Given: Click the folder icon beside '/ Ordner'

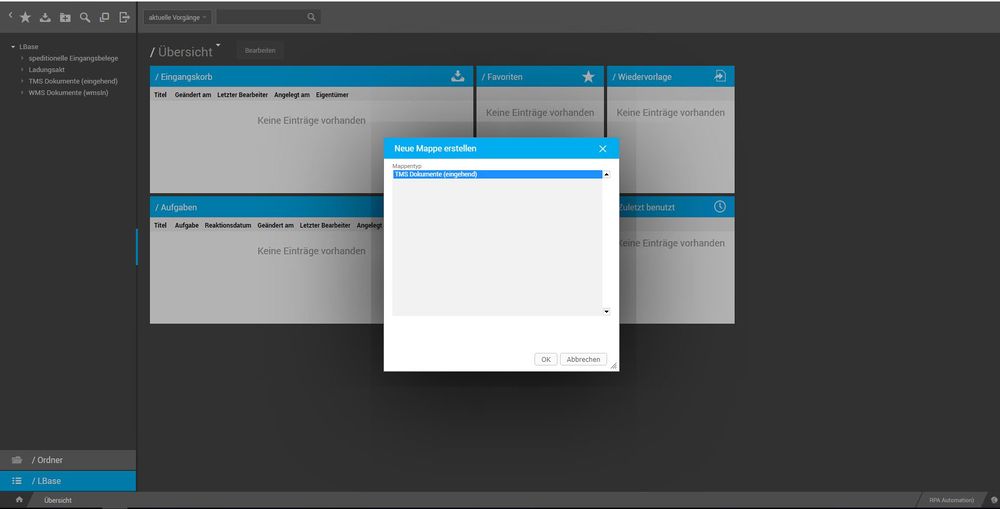Looking at the screenshot, I should tap(17, 460).
